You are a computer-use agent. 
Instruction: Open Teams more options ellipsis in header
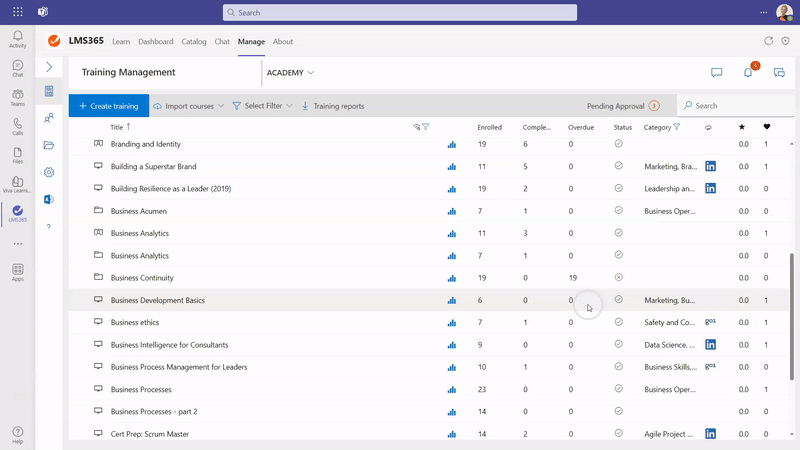764,12
